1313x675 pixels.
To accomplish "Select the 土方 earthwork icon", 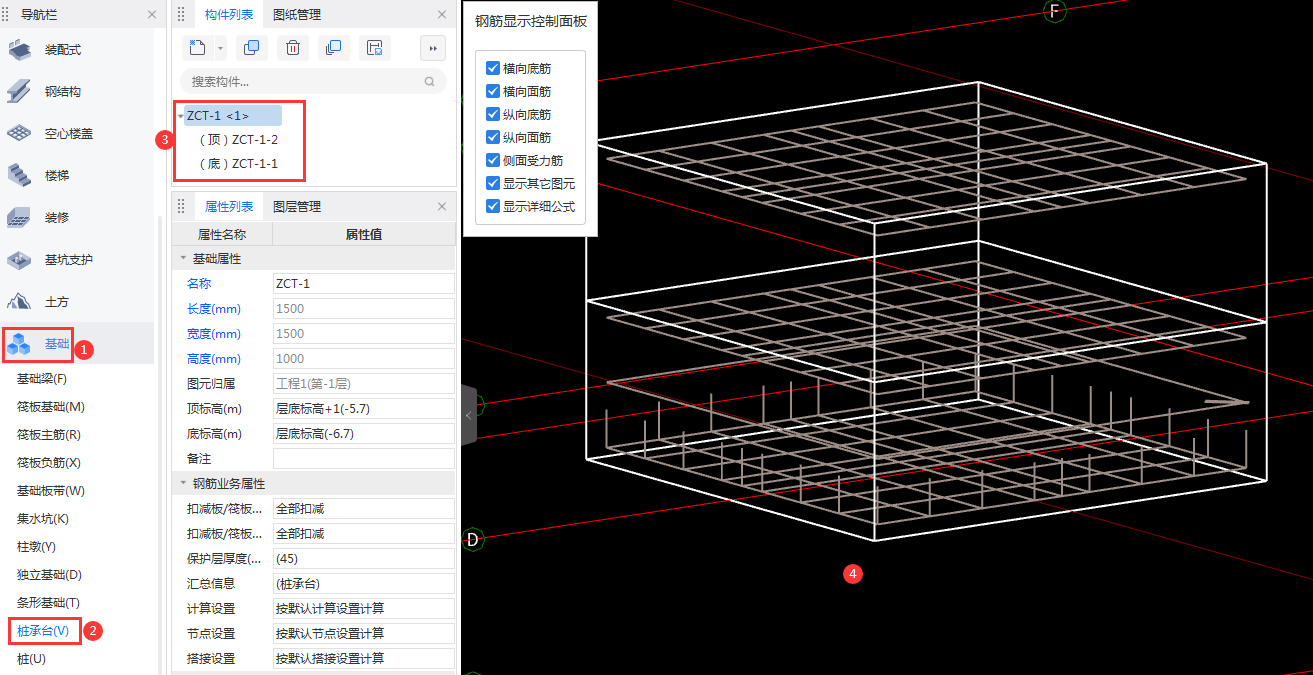I will (20, 301).
